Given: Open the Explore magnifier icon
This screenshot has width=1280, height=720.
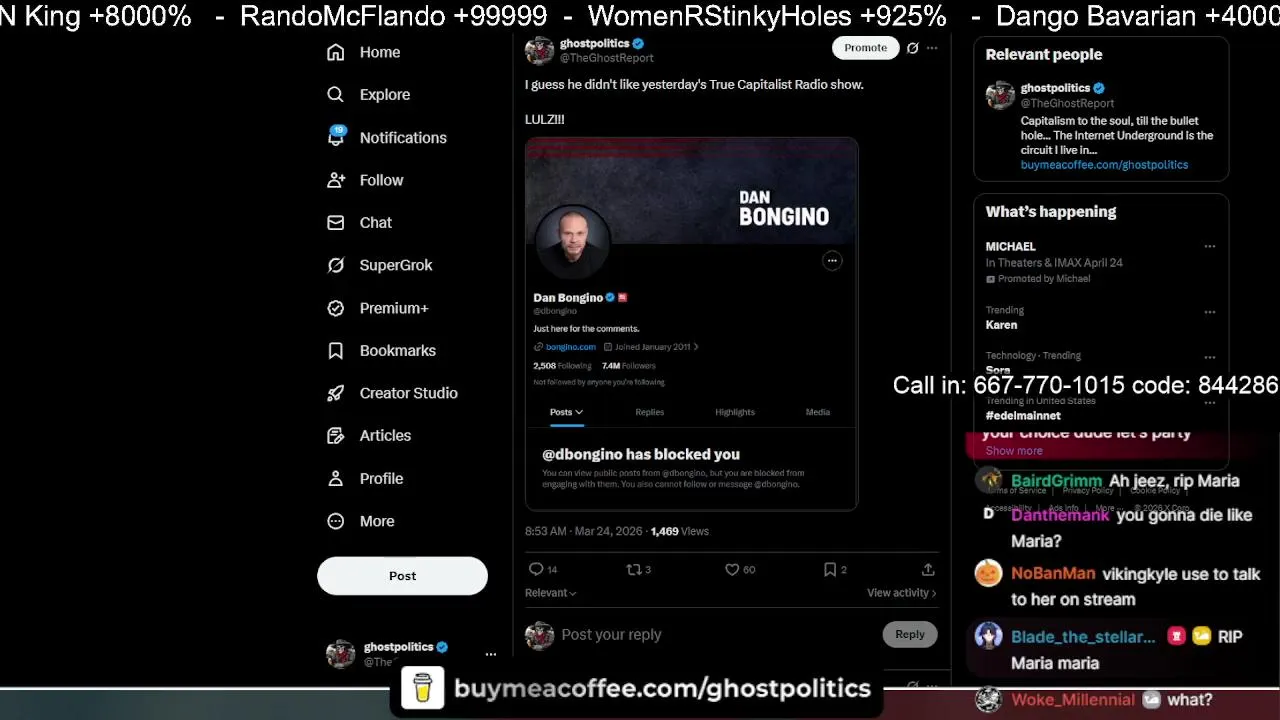Looking at the screenshot, I should pos(336,94).
